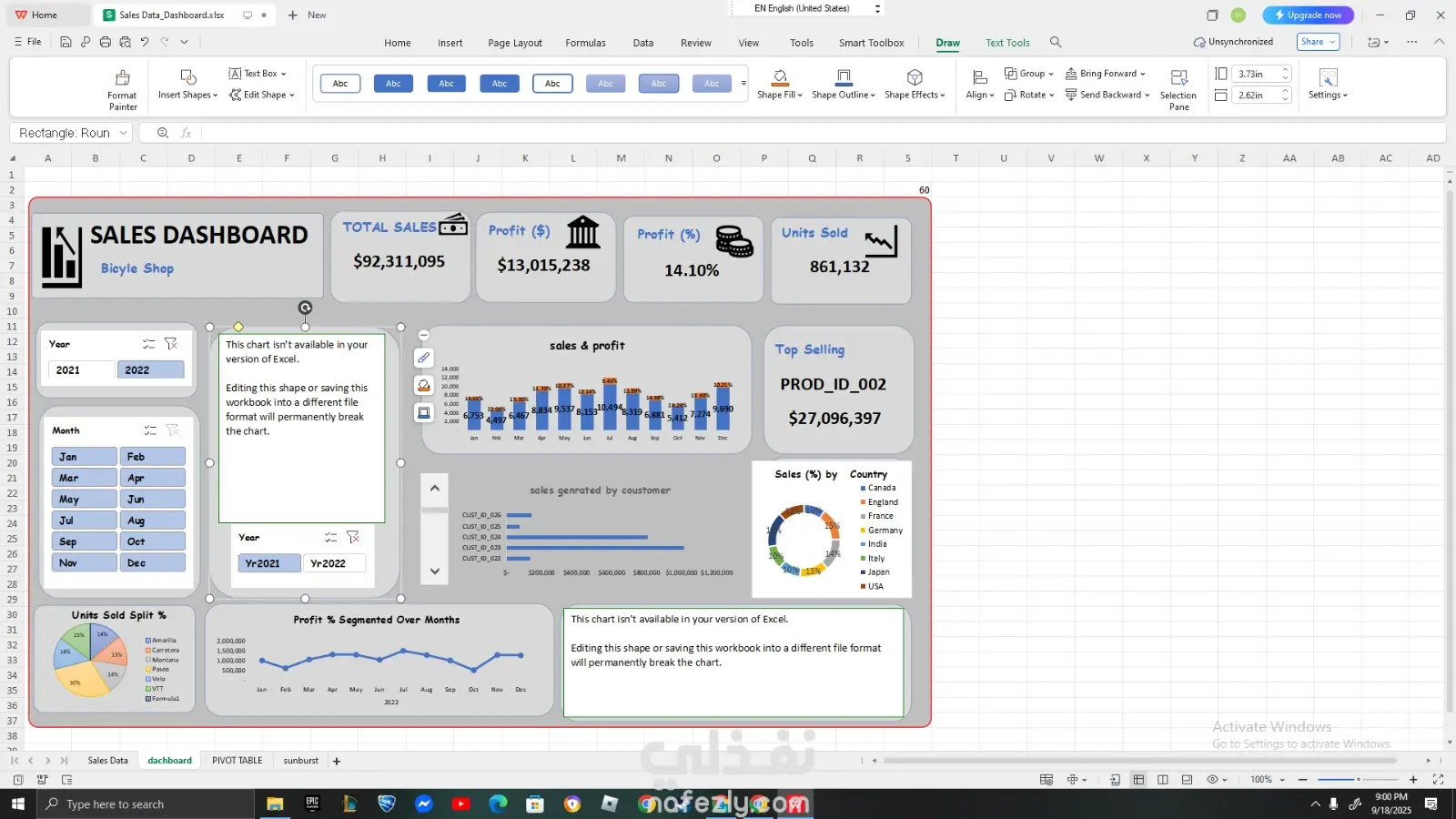The width and height of the screenshot is (1456, 819).
Task: Switch to the Formulas tab
Action: click(585, 43)
